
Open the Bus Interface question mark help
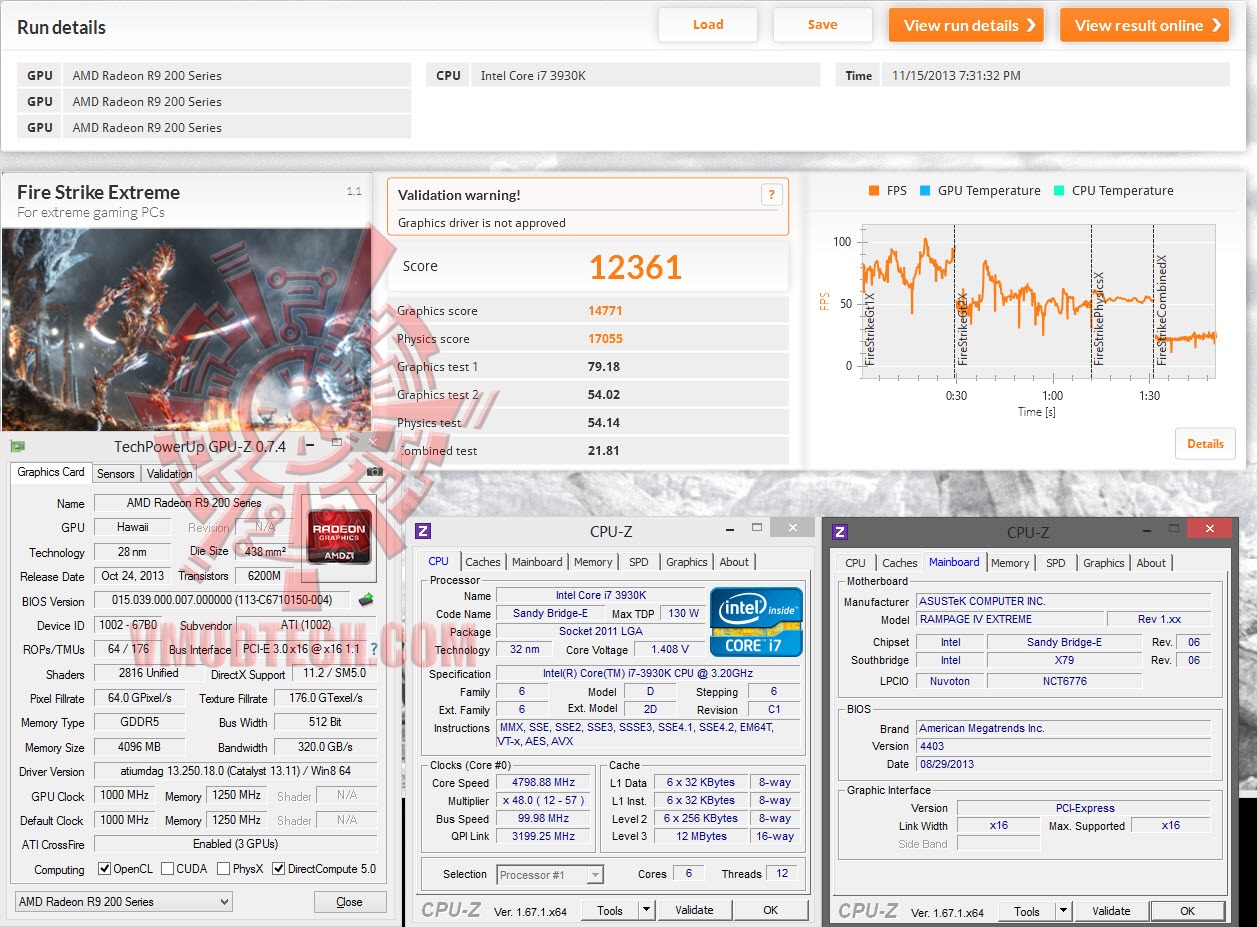tap(374, 649)
